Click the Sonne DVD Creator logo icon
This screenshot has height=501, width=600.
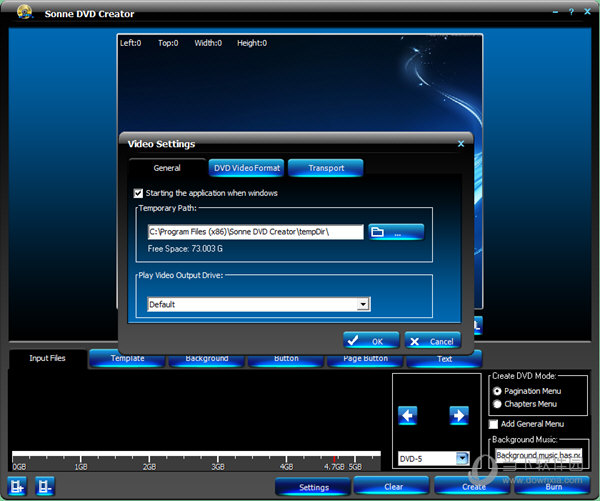[x=24, y=12]
